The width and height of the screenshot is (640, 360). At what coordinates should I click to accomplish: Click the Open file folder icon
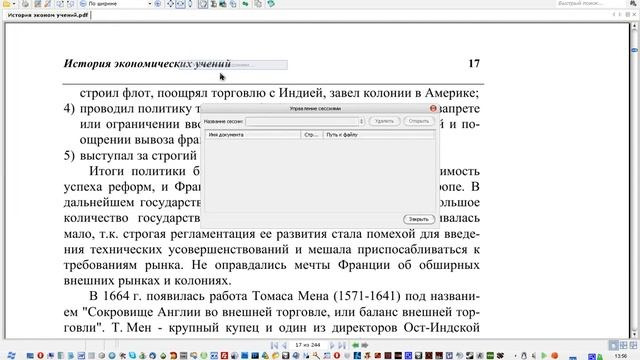point(6,4)
